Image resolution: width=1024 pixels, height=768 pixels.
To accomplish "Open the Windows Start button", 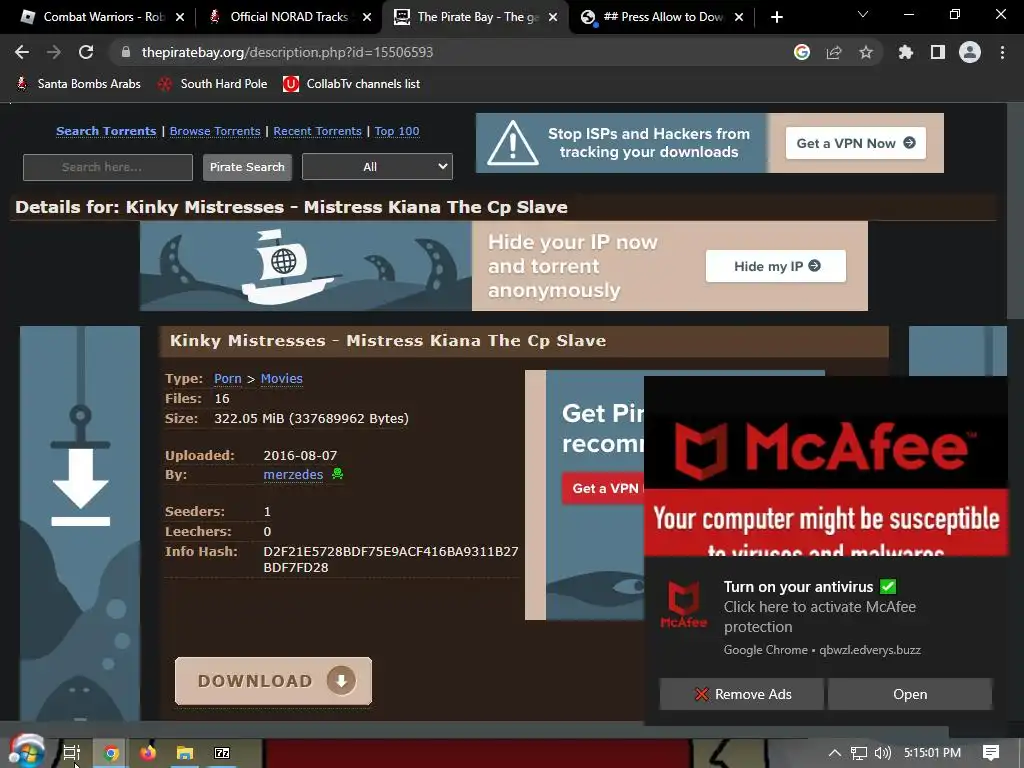I will 26,751.
